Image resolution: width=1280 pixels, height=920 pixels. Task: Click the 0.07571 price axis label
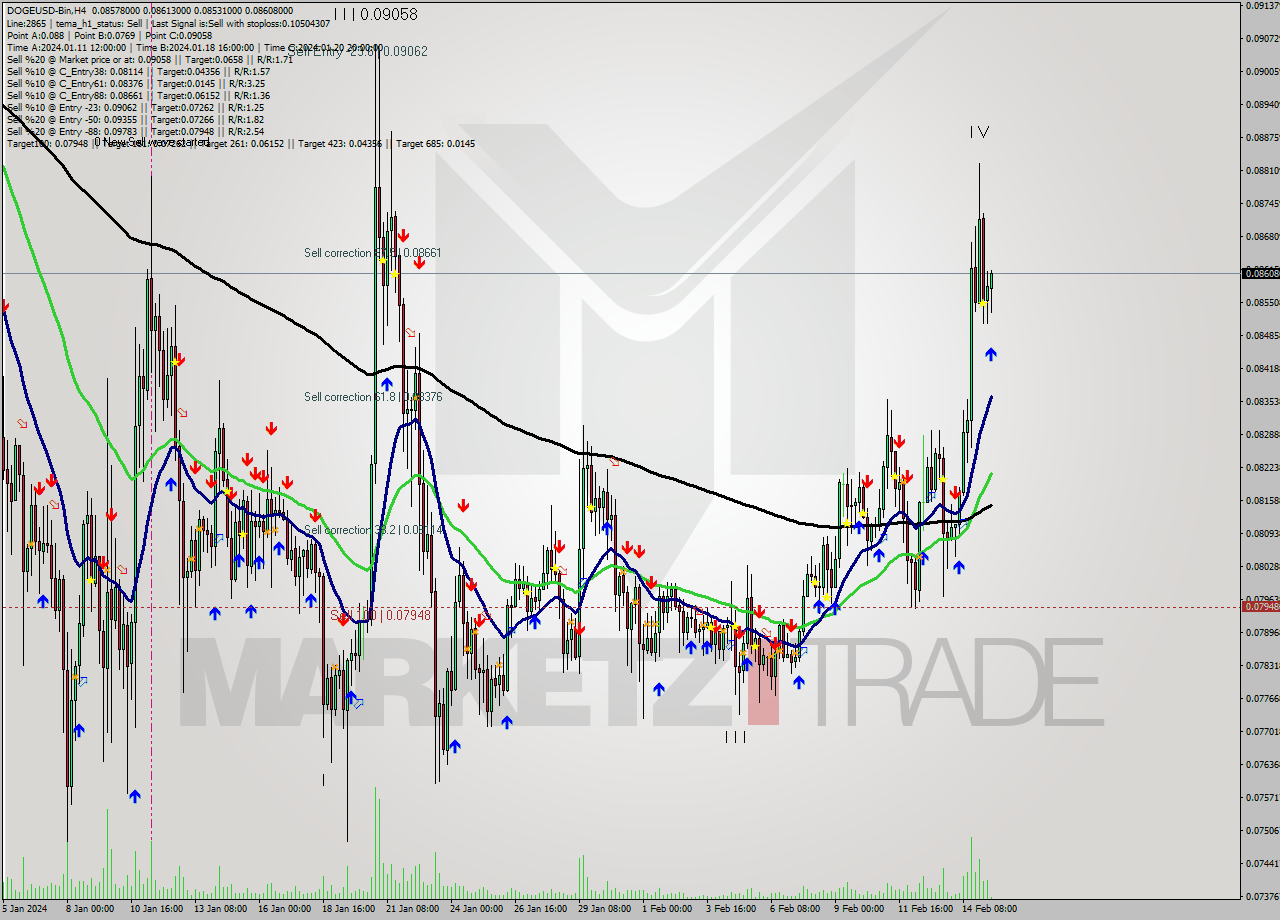pyautogui.click(x=1262, y=798)
